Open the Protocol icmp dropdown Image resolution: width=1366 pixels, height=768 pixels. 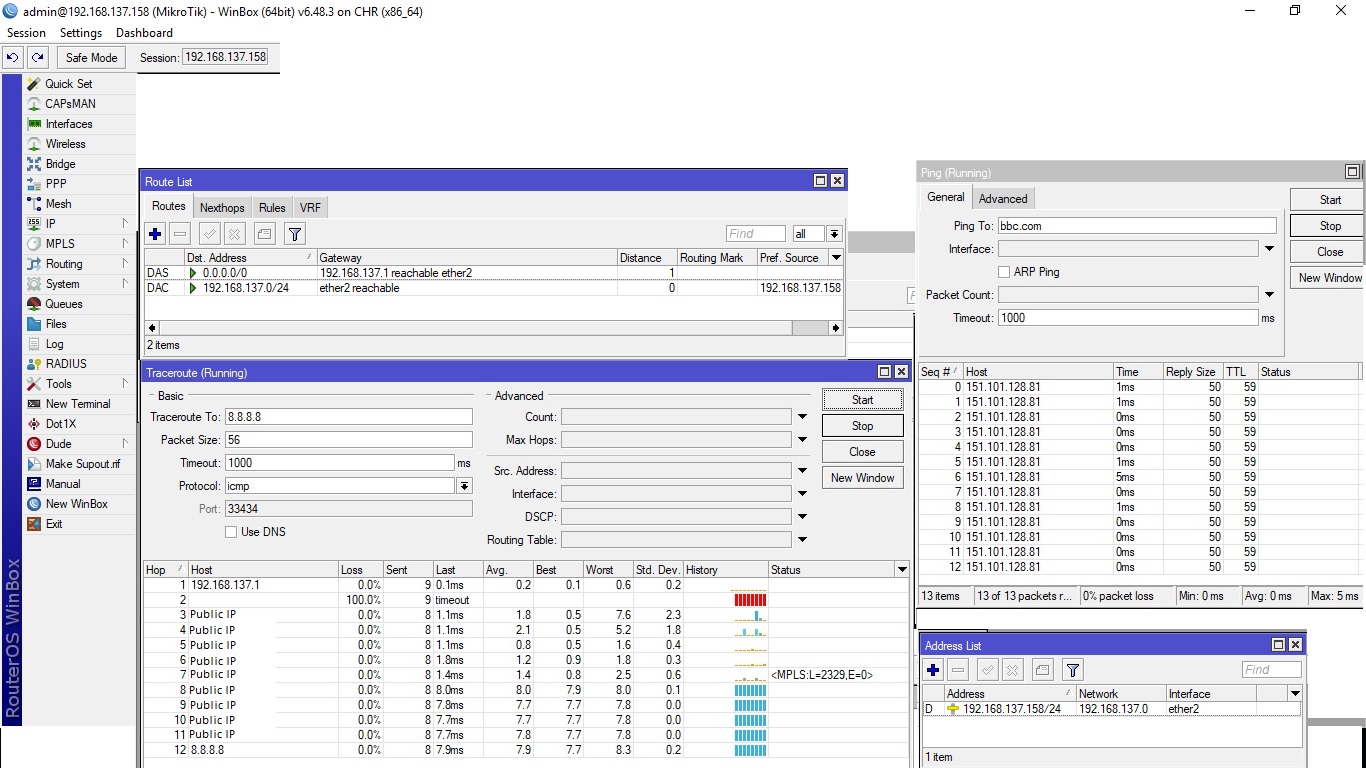pos(464,486)
